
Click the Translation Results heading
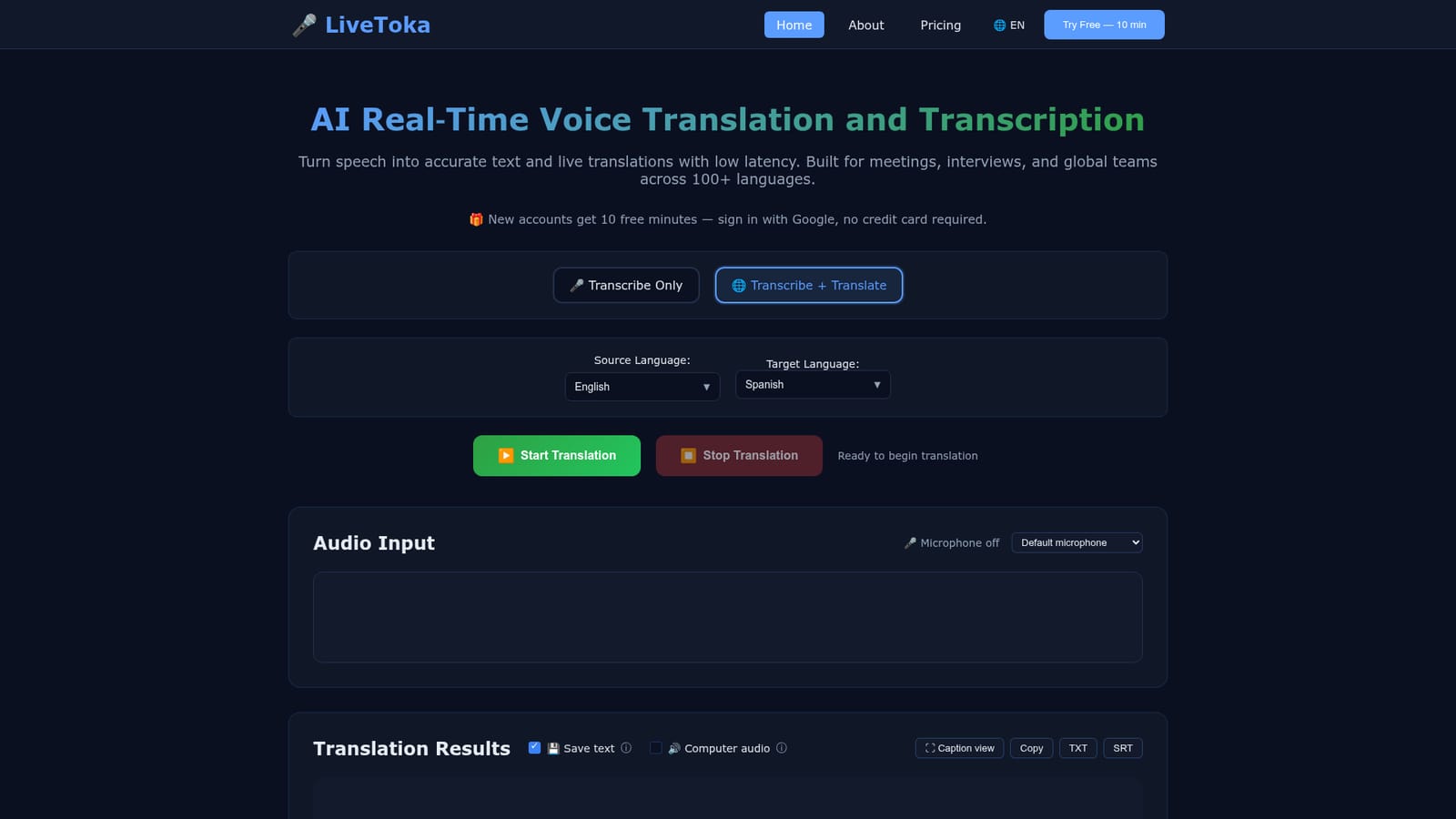click(x=411, y=748)
